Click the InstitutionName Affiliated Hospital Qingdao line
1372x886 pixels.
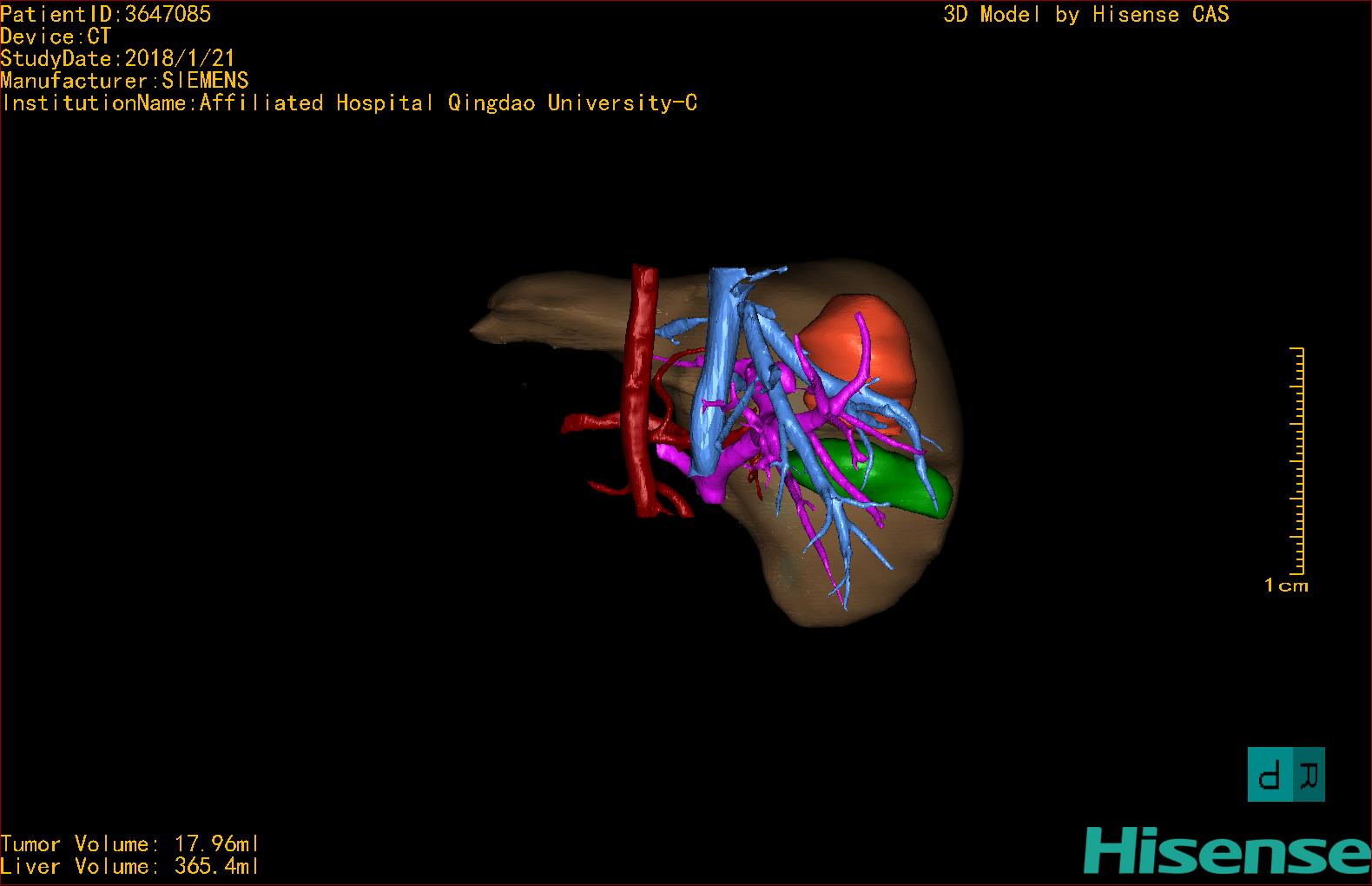349,103
